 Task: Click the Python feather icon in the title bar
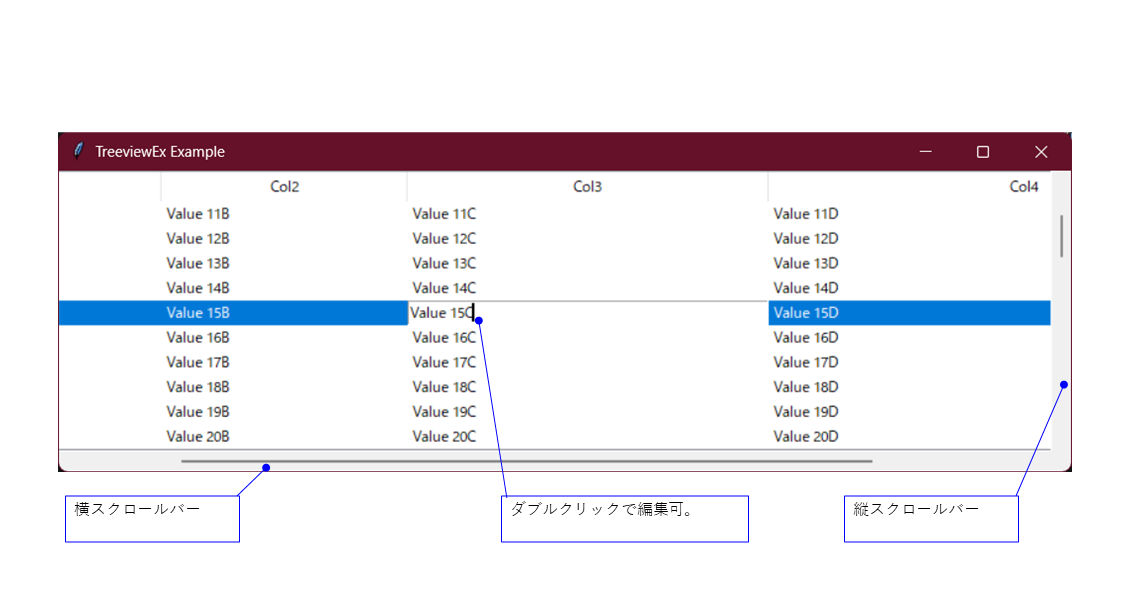(77, 151)
